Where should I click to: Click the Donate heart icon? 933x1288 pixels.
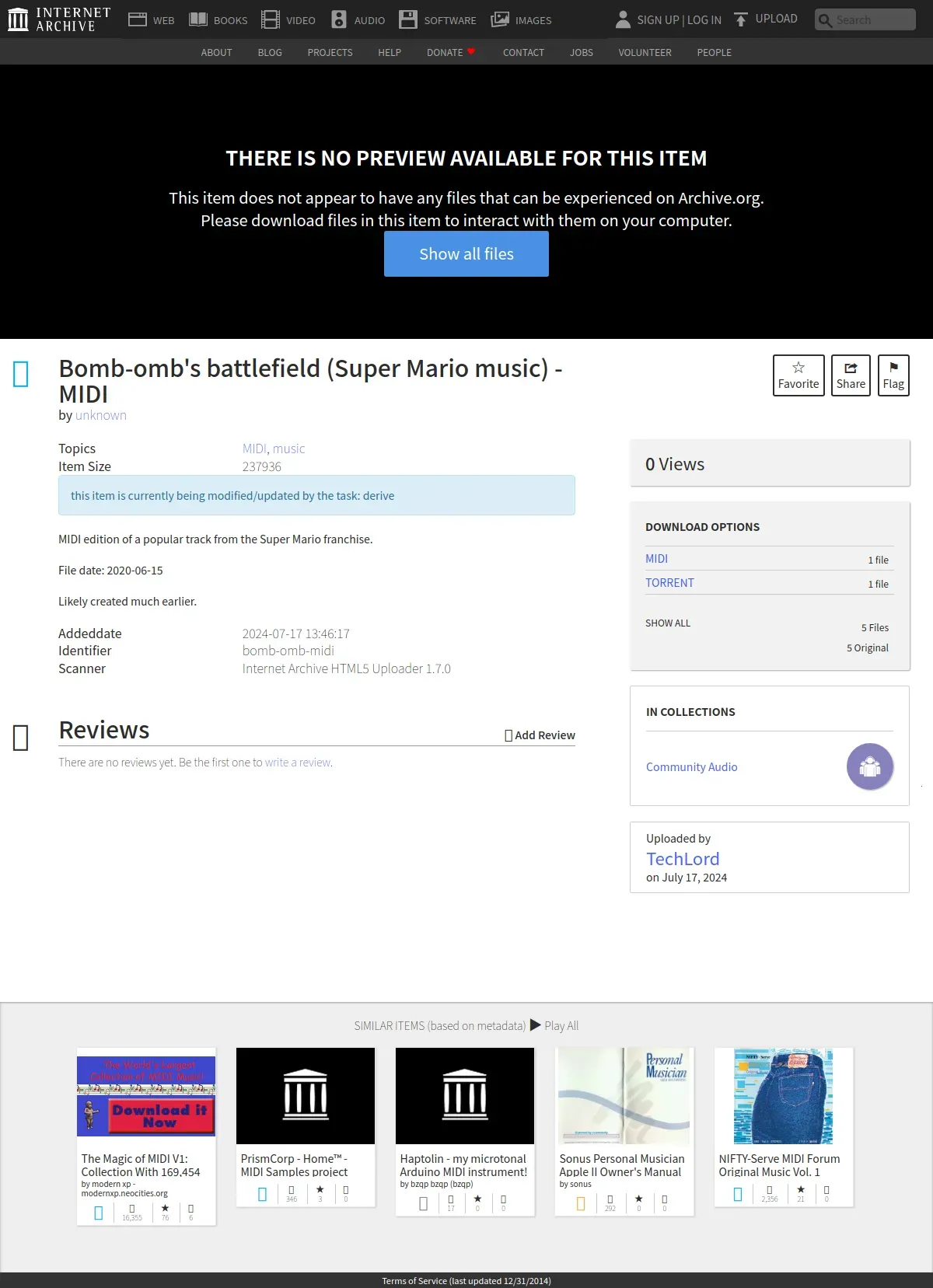tap(471, 51)
